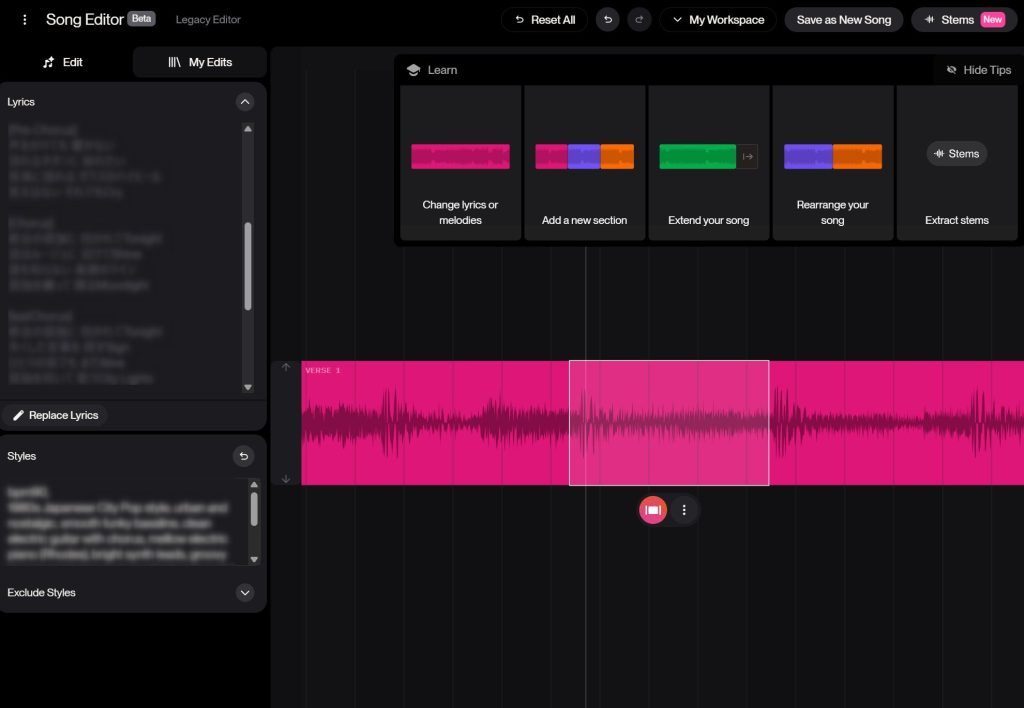This screenshot has height=708, width=1024.
Task: Open the selection's three-dot options menu
Action: point(684,510)
